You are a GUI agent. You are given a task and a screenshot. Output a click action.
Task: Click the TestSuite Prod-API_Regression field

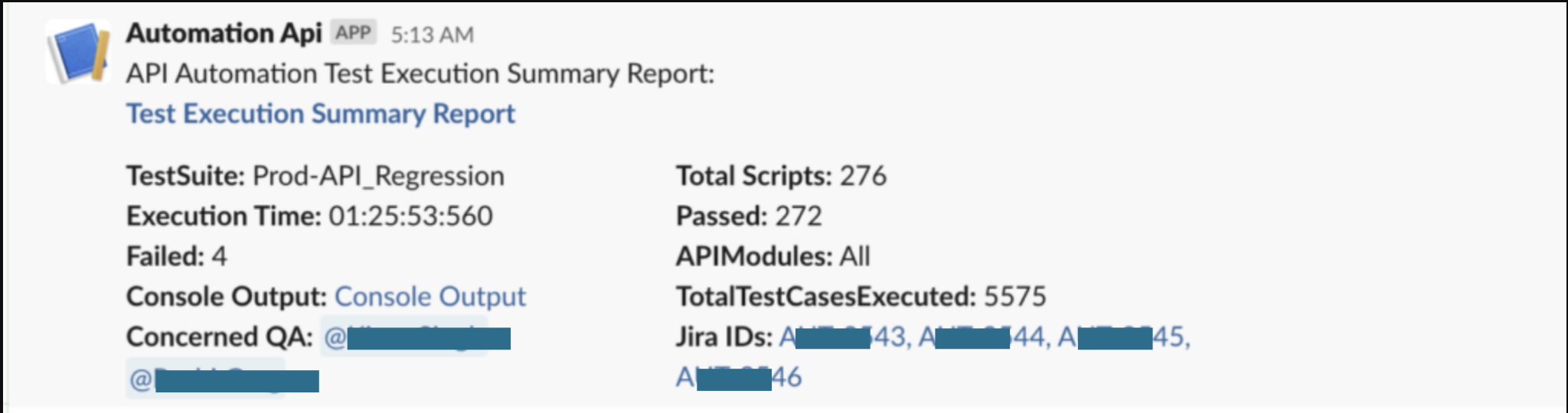pos(315,177)
